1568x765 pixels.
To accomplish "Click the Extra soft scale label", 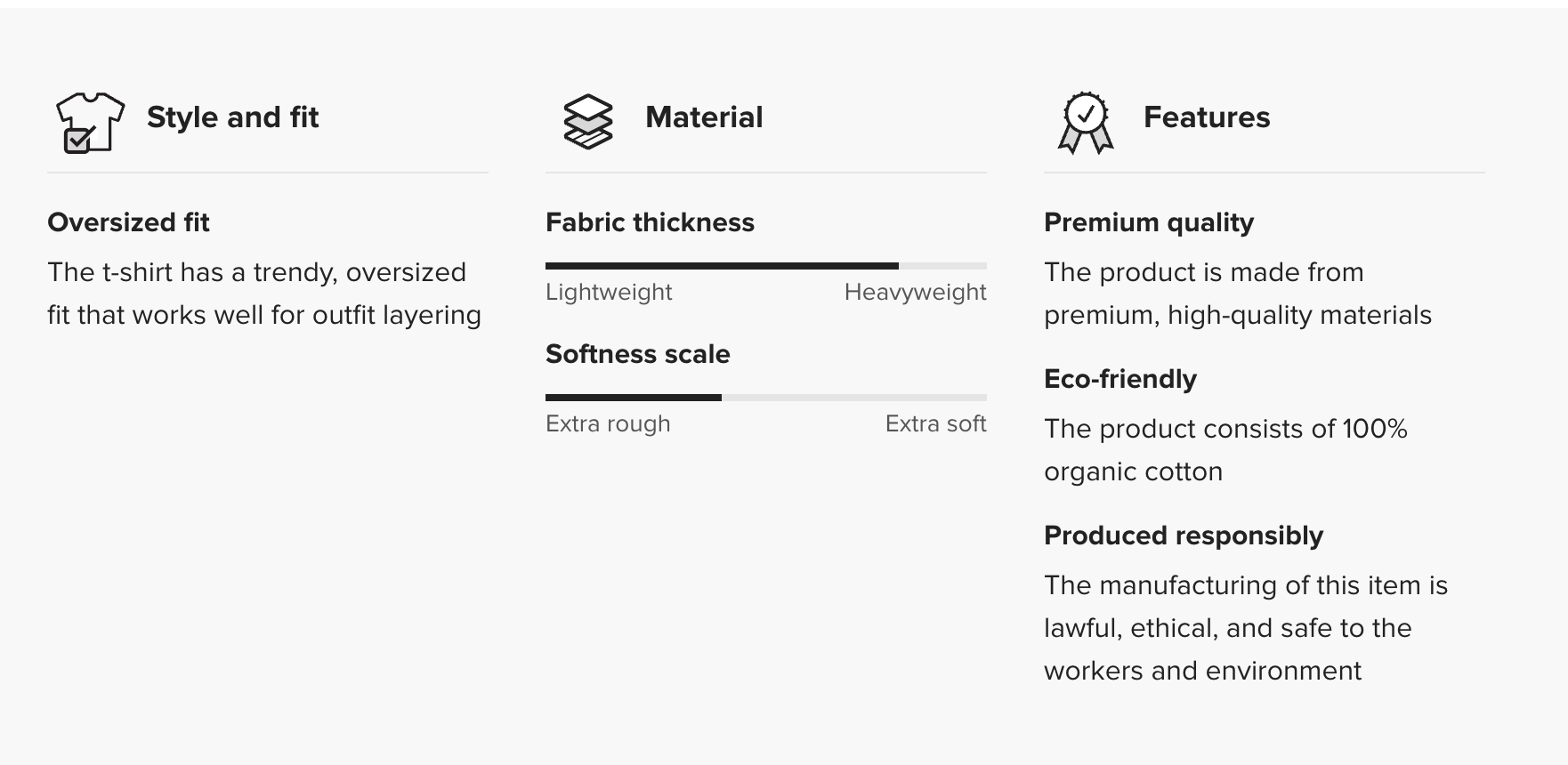I will (935, 423).
